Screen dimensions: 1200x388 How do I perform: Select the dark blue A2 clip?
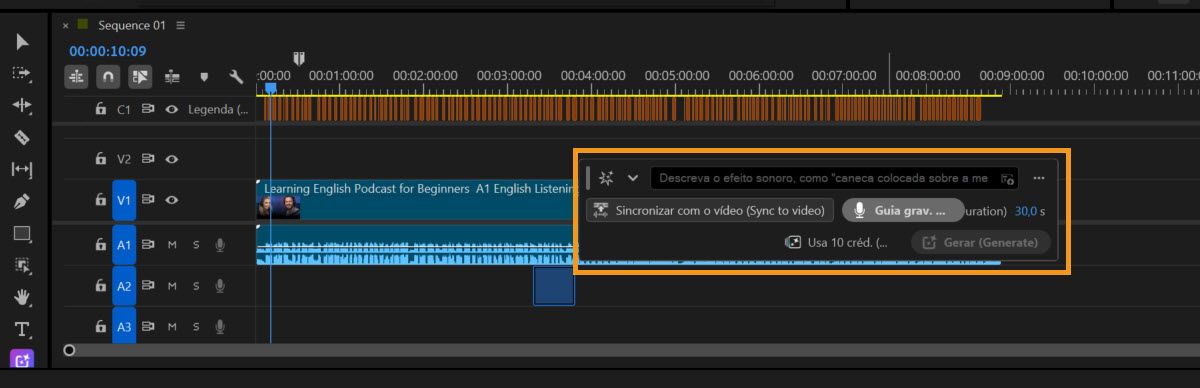tap(554, 286)
